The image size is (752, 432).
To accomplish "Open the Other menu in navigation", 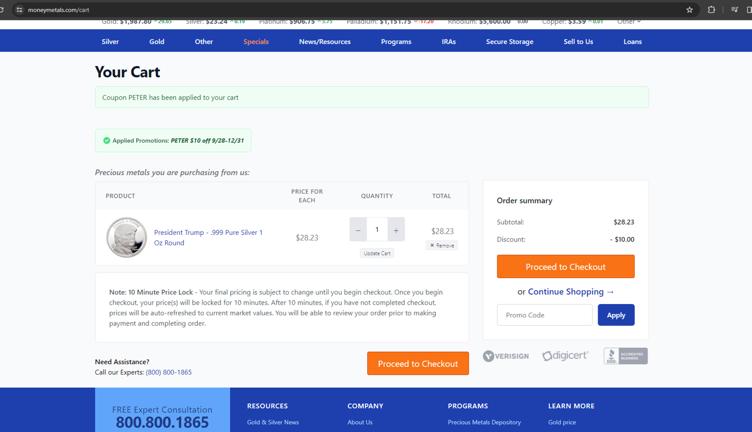I will tap(204, 42).
